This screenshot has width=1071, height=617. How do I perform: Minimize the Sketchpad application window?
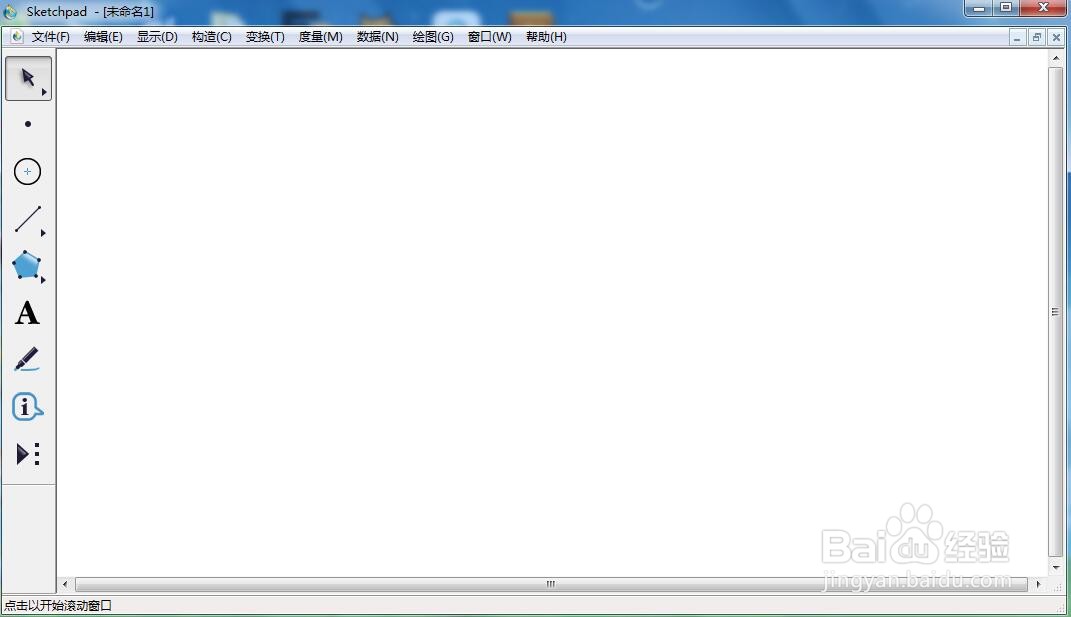pos(979,8)
